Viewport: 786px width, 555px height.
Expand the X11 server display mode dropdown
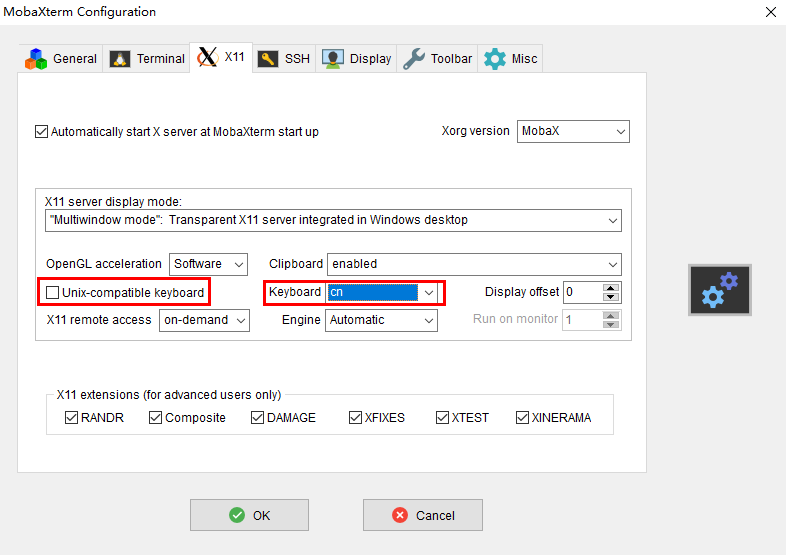(x=333, y=221)
